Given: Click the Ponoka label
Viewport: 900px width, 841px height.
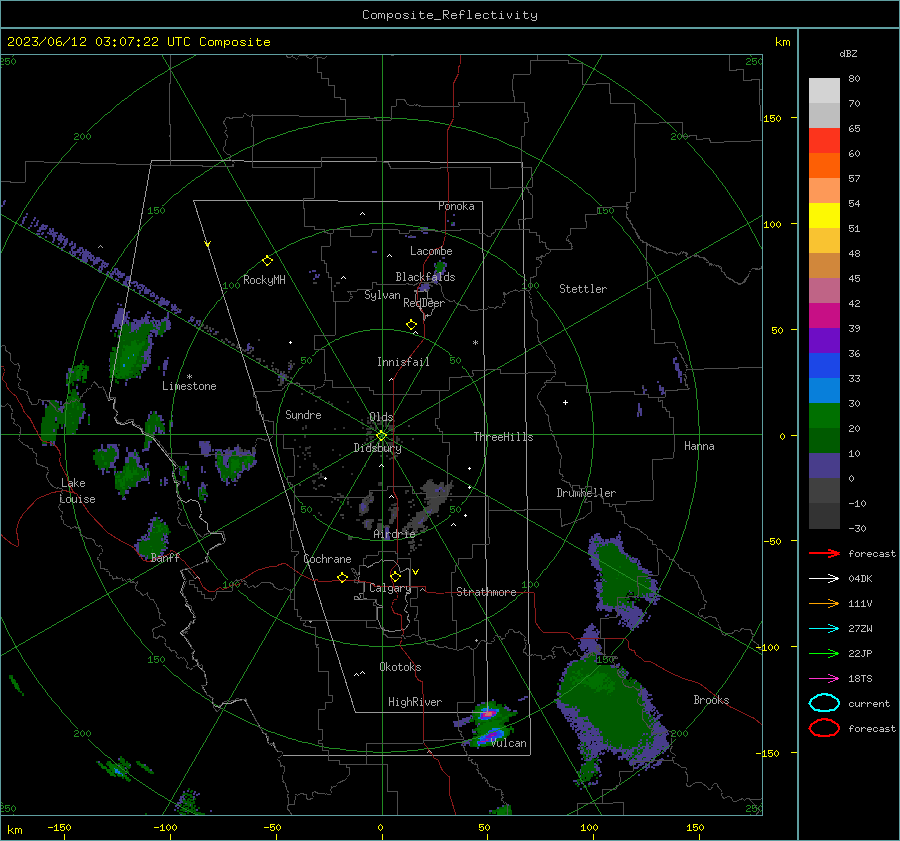Looking at the screenshot, I should (x=456, y=206).
